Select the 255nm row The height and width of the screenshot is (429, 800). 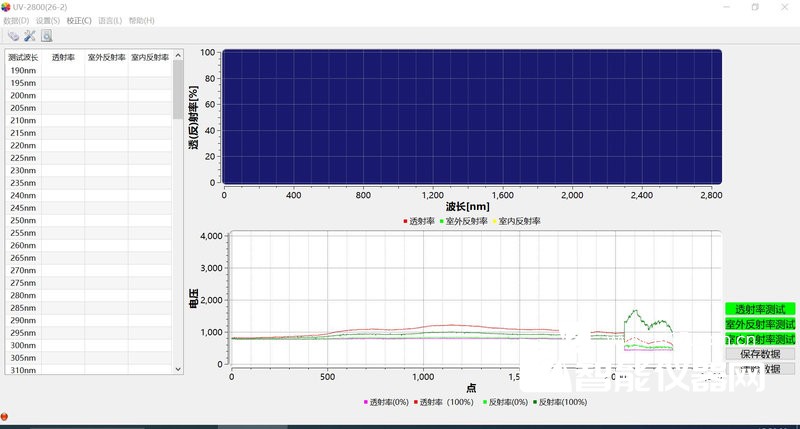[x=89, y=233]
